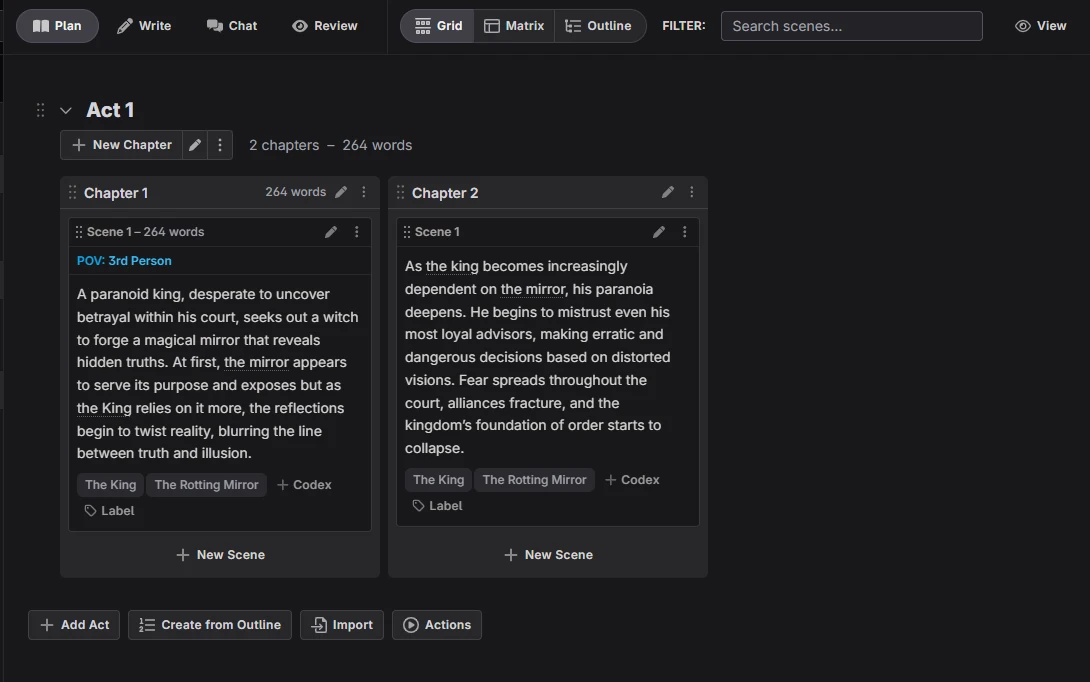
Task: Click the pencil icon on Chapter 1 Scene 1
Action: coord(331,232)
